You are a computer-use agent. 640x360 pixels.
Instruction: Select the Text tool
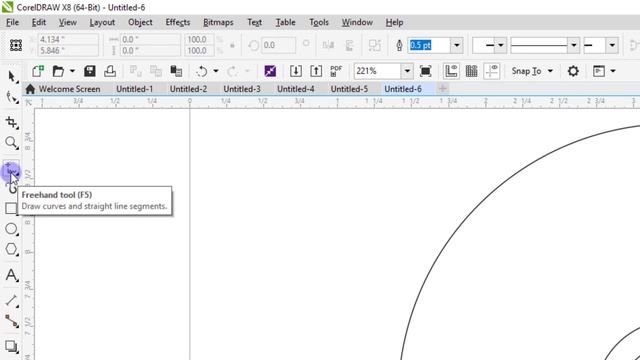[x=11, y=275]
